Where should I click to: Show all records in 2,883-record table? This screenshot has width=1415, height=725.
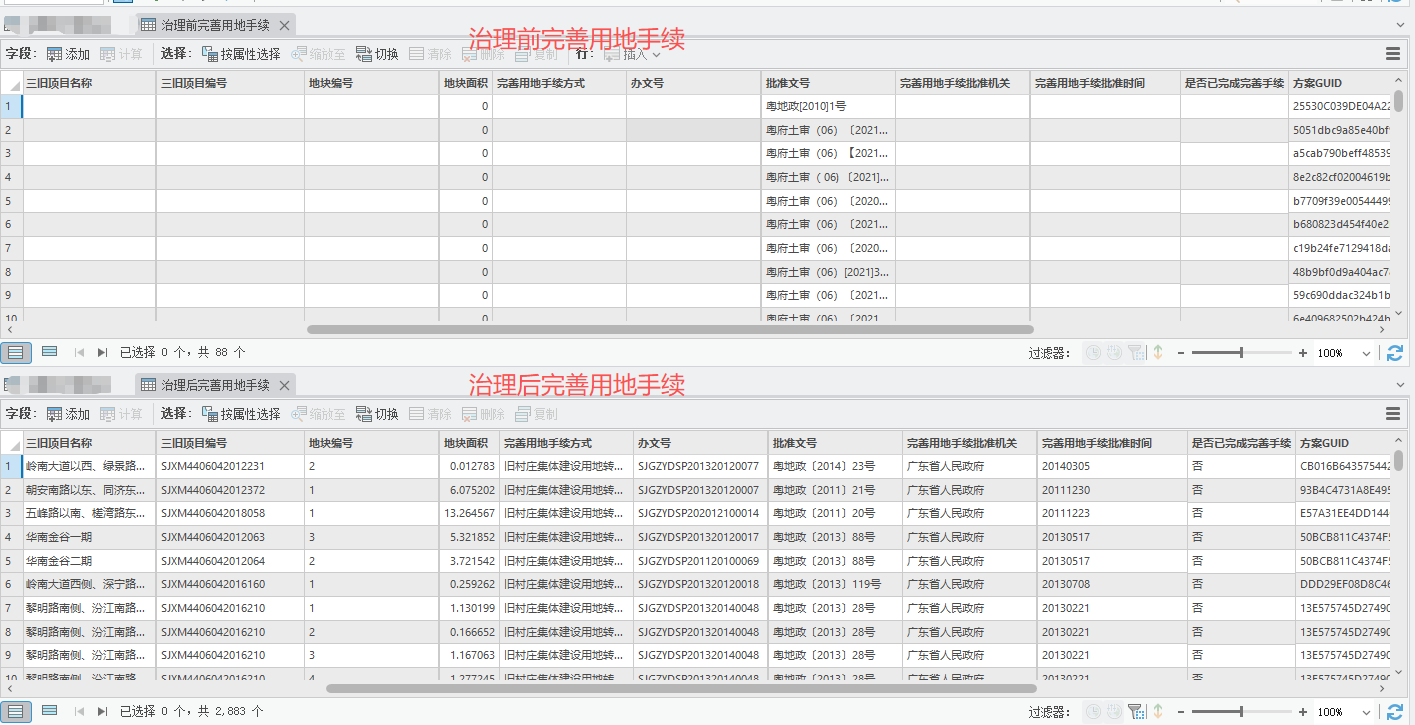15,711
